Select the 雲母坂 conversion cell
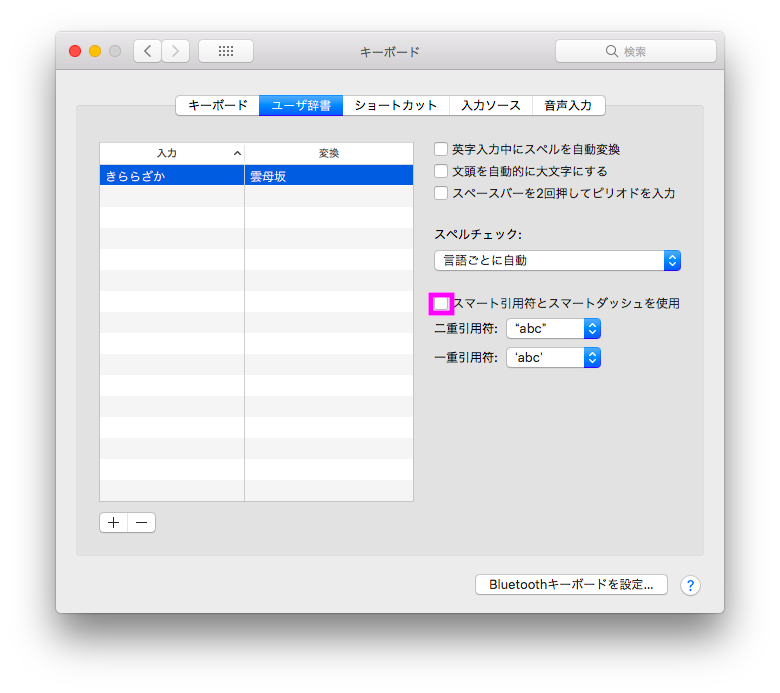Screen dimensions: 780x693 click(x=329, y=176)
